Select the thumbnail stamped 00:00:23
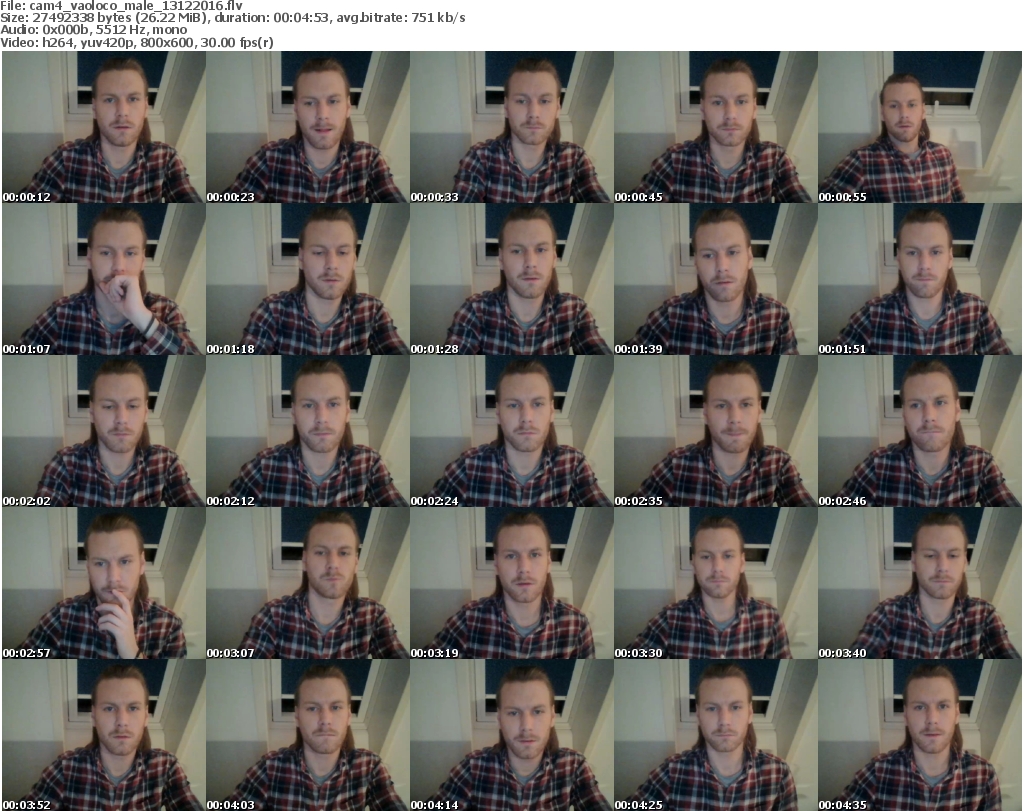 (308, 127)
